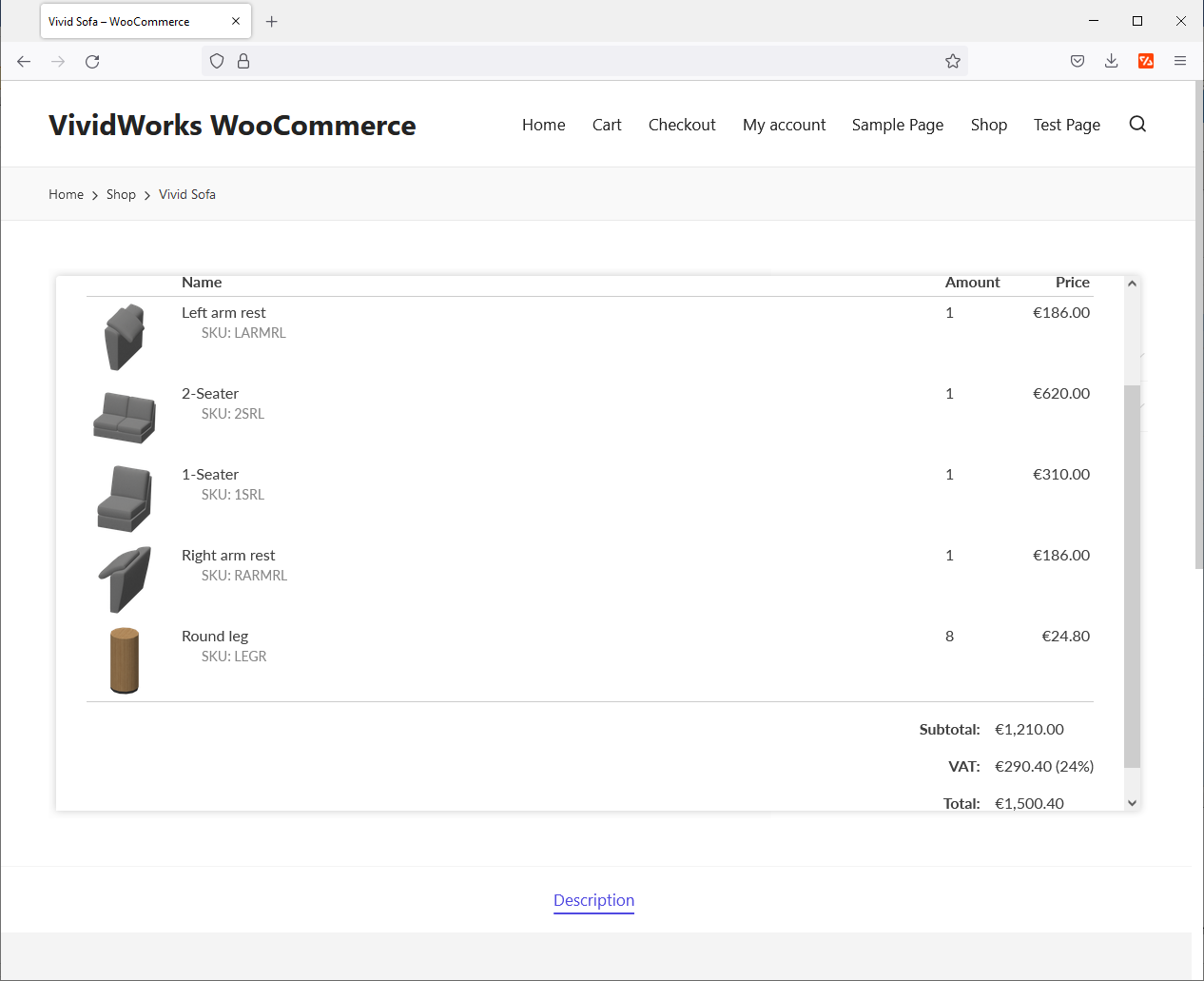Follow the Shop breadcrumb link
This screenshot has width=1204, height=981.
pos(121,194)
